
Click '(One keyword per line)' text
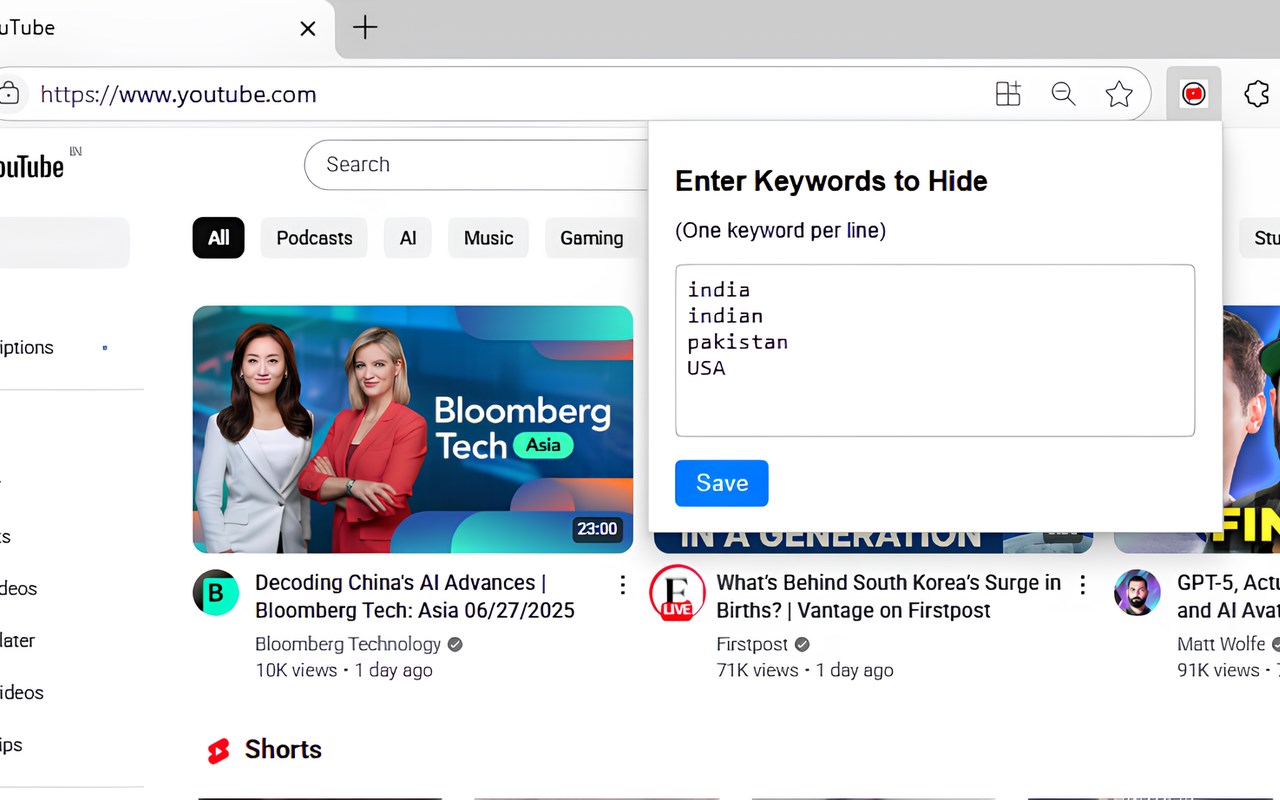780,231
